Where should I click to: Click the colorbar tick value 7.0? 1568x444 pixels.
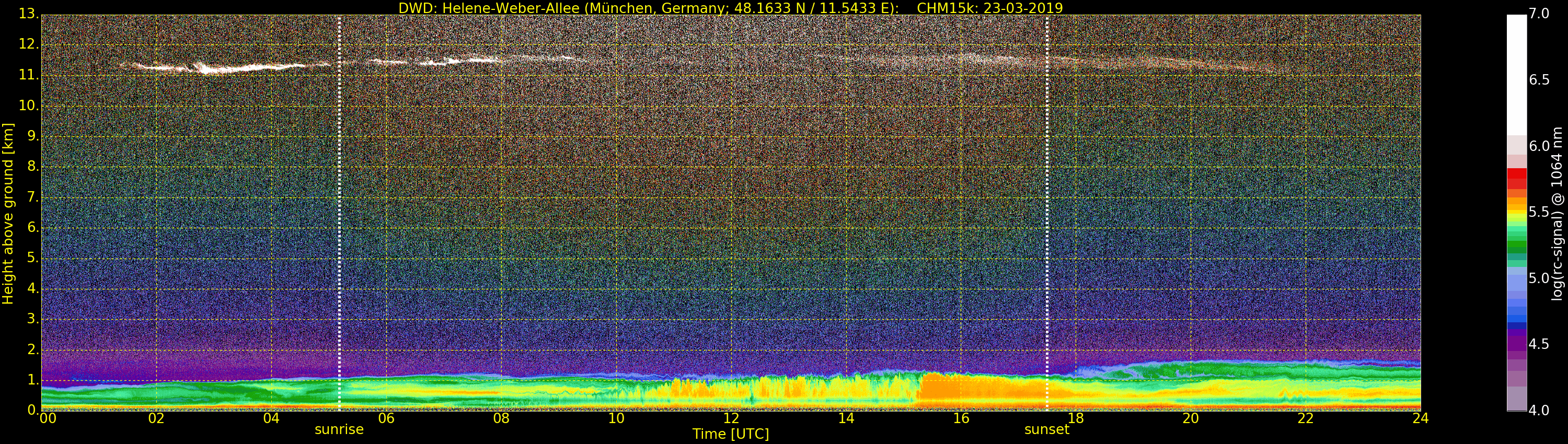[x=1539, y=14]
